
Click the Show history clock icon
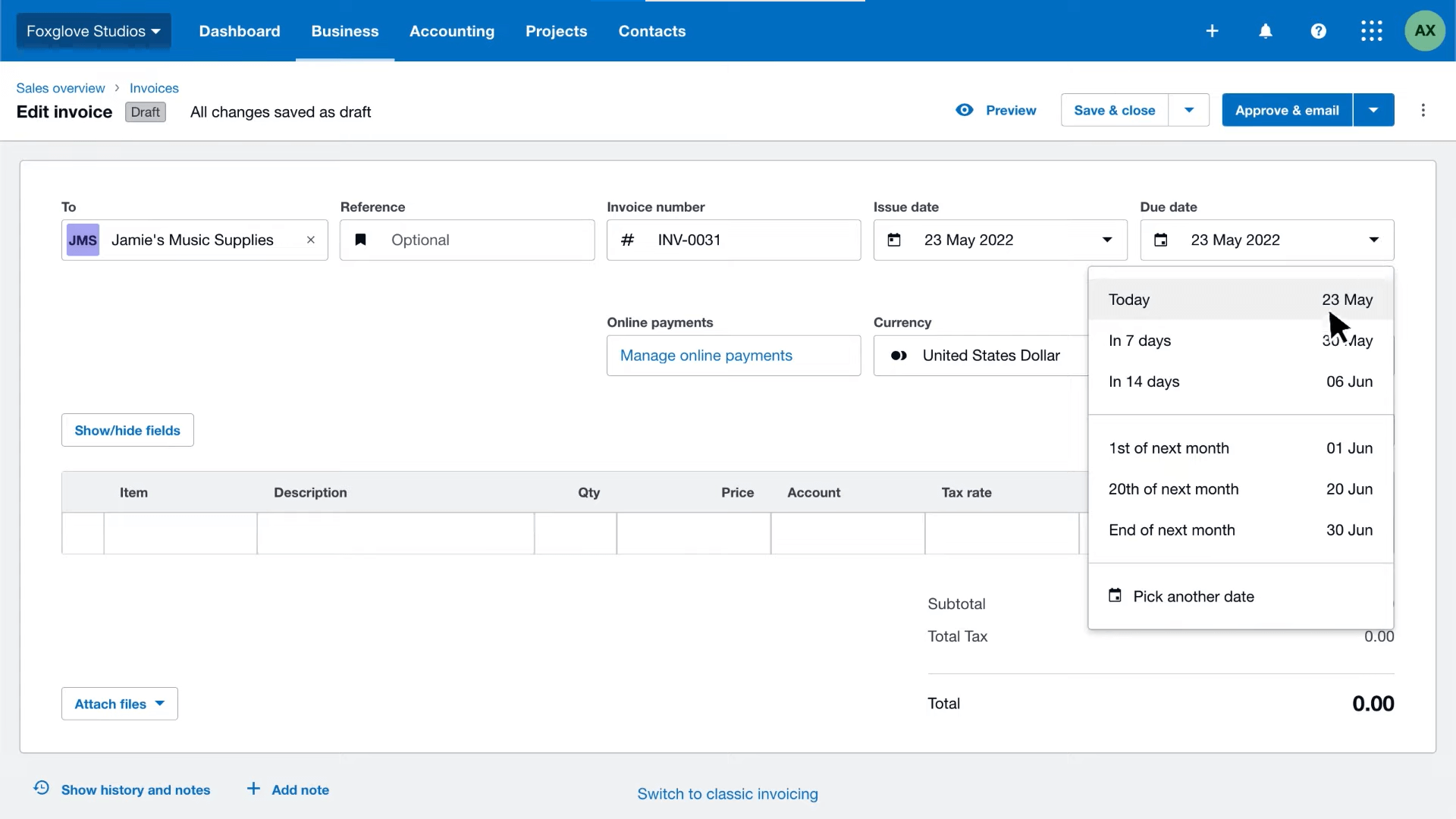coord(42,788)
